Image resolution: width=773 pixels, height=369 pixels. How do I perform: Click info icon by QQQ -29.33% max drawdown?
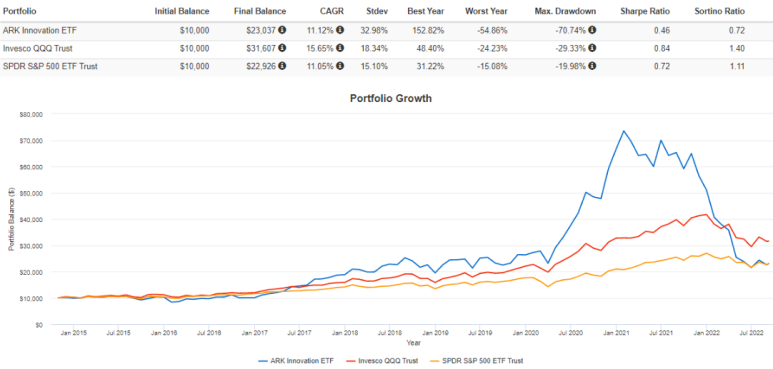pos(592,48)
